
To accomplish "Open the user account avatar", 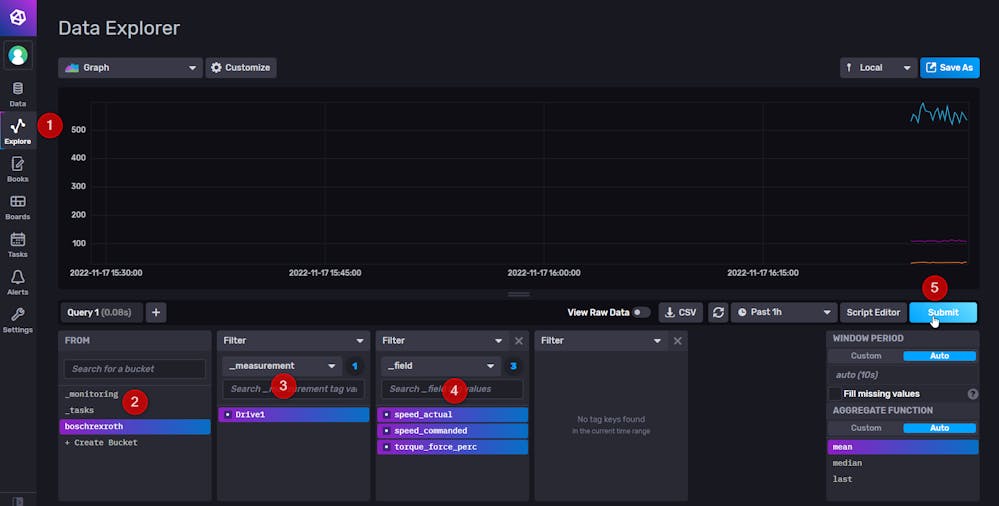I will (18, 55).
